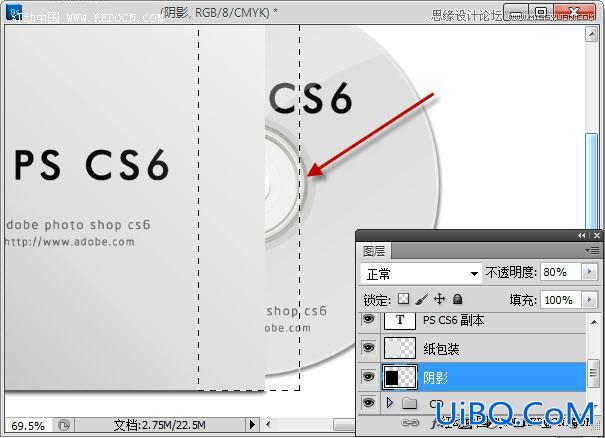Click the layers list scroll up arrow
605x438 pixels.
[594, 321]
